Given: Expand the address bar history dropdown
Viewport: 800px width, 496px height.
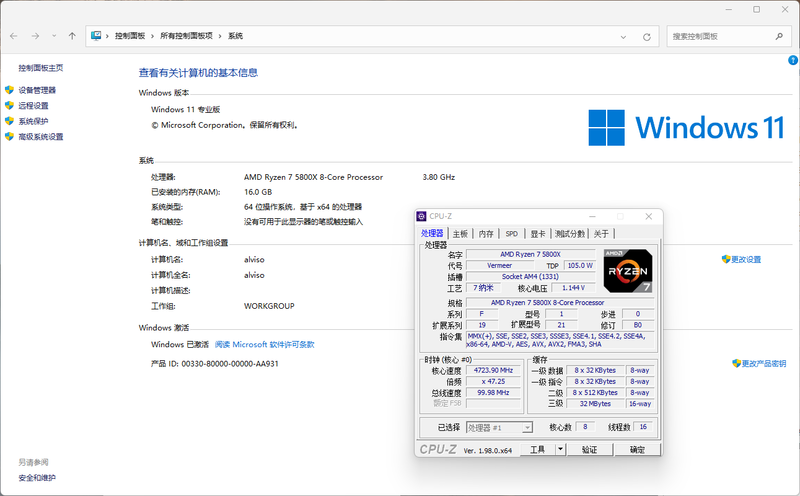Looking at the screenshot, I should 623,37.
